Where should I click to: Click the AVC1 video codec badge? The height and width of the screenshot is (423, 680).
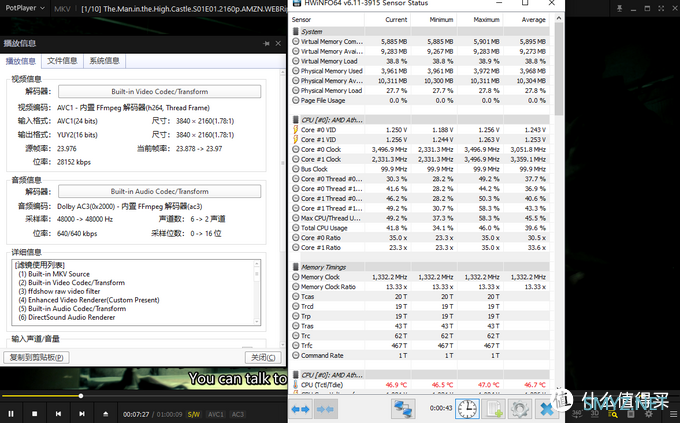[x=216, y=414]
